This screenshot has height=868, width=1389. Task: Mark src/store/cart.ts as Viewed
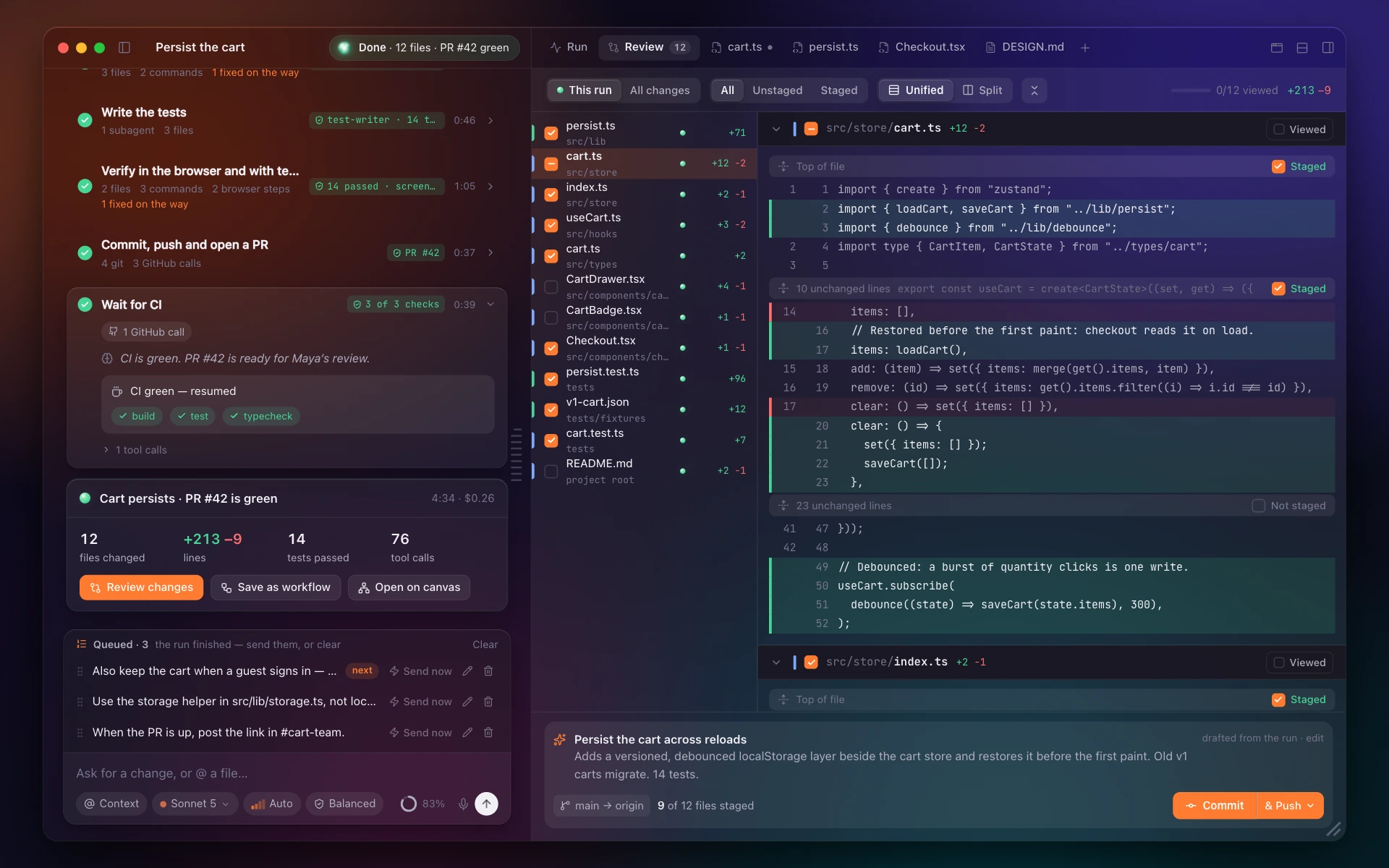tap(1299, 129)
